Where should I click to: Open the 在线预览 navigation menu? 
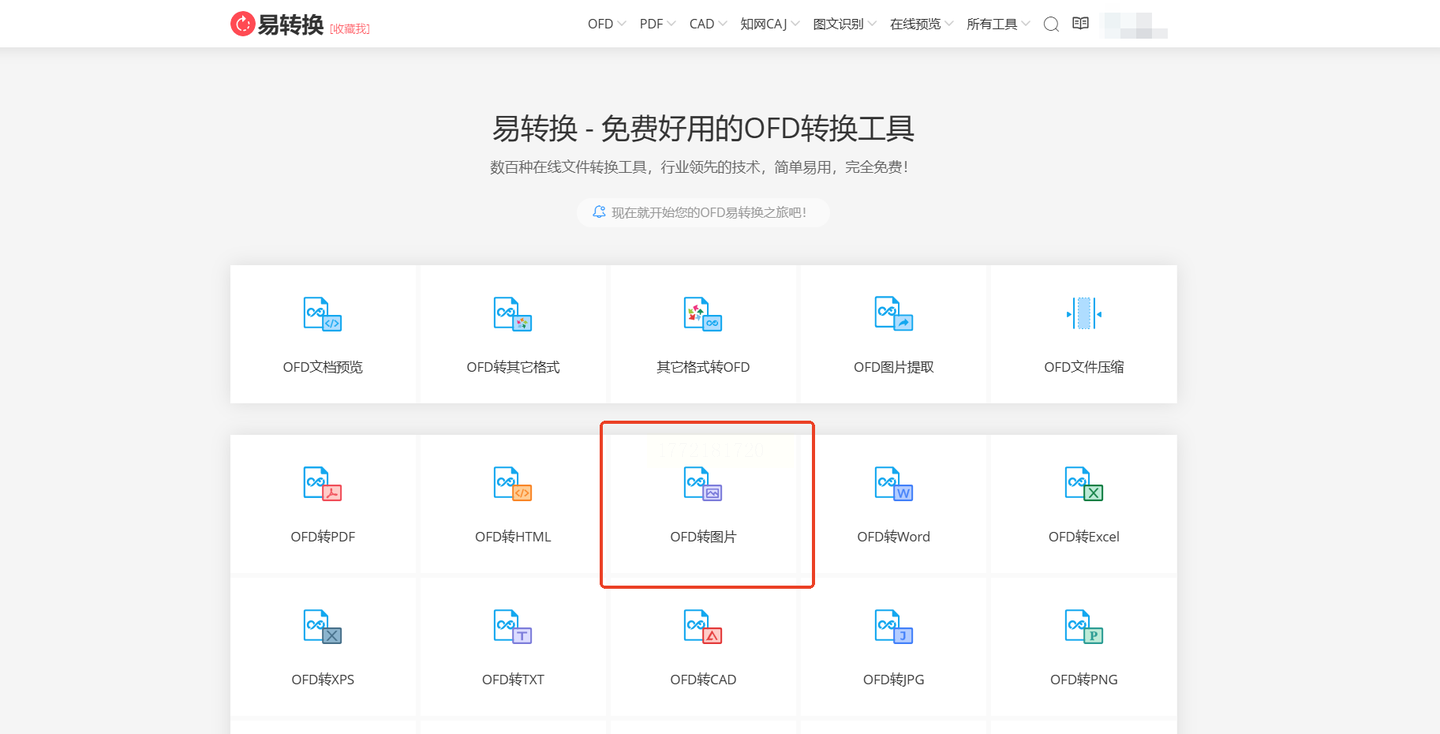pyautogui.click(x=921, y=24)
